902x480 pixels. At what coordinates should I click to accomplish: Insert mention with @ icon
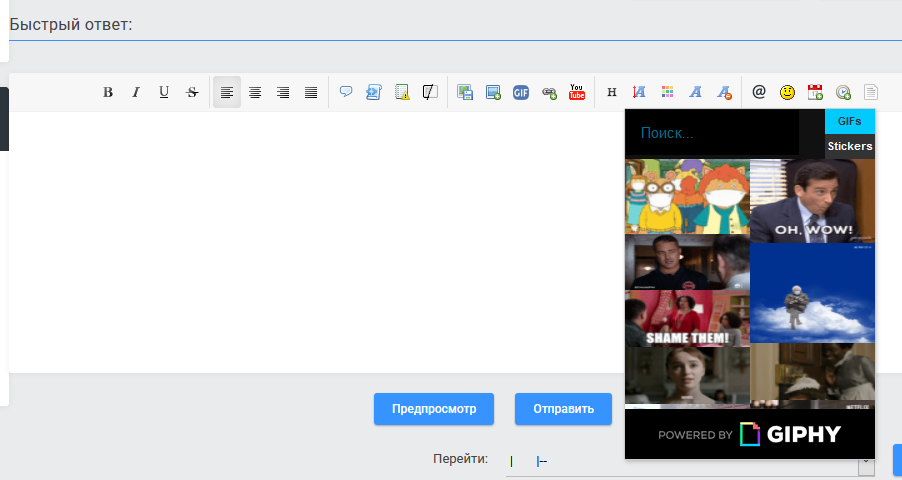(x=759, y=92)
